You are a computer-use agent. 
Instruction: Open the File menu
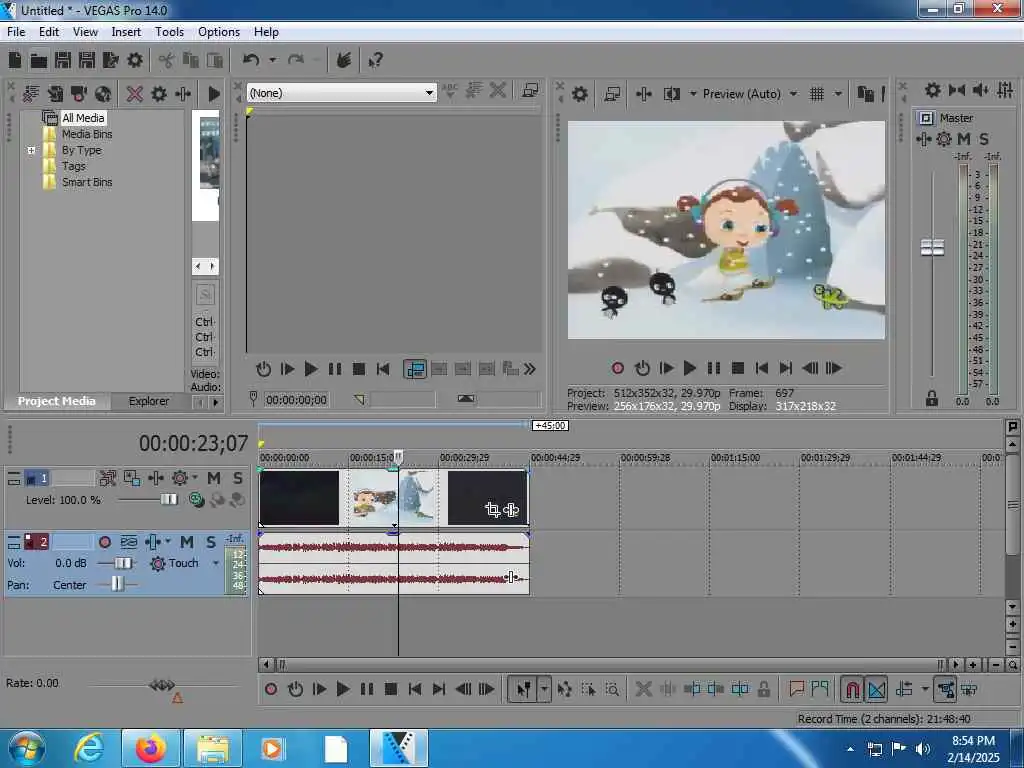point(16,31)
